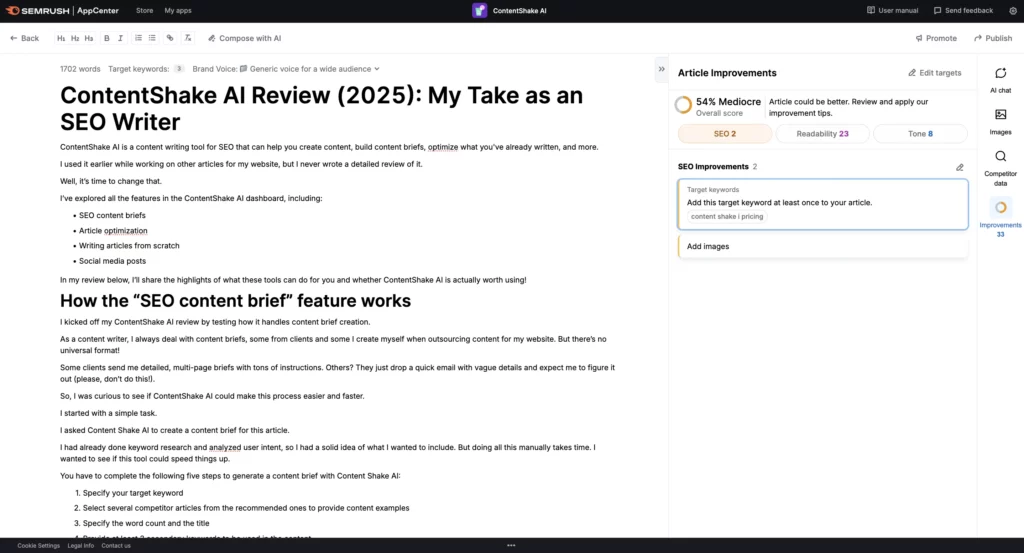Publish the article
Viewport: 1024px width, 553px height.
[x=993, y=39]
